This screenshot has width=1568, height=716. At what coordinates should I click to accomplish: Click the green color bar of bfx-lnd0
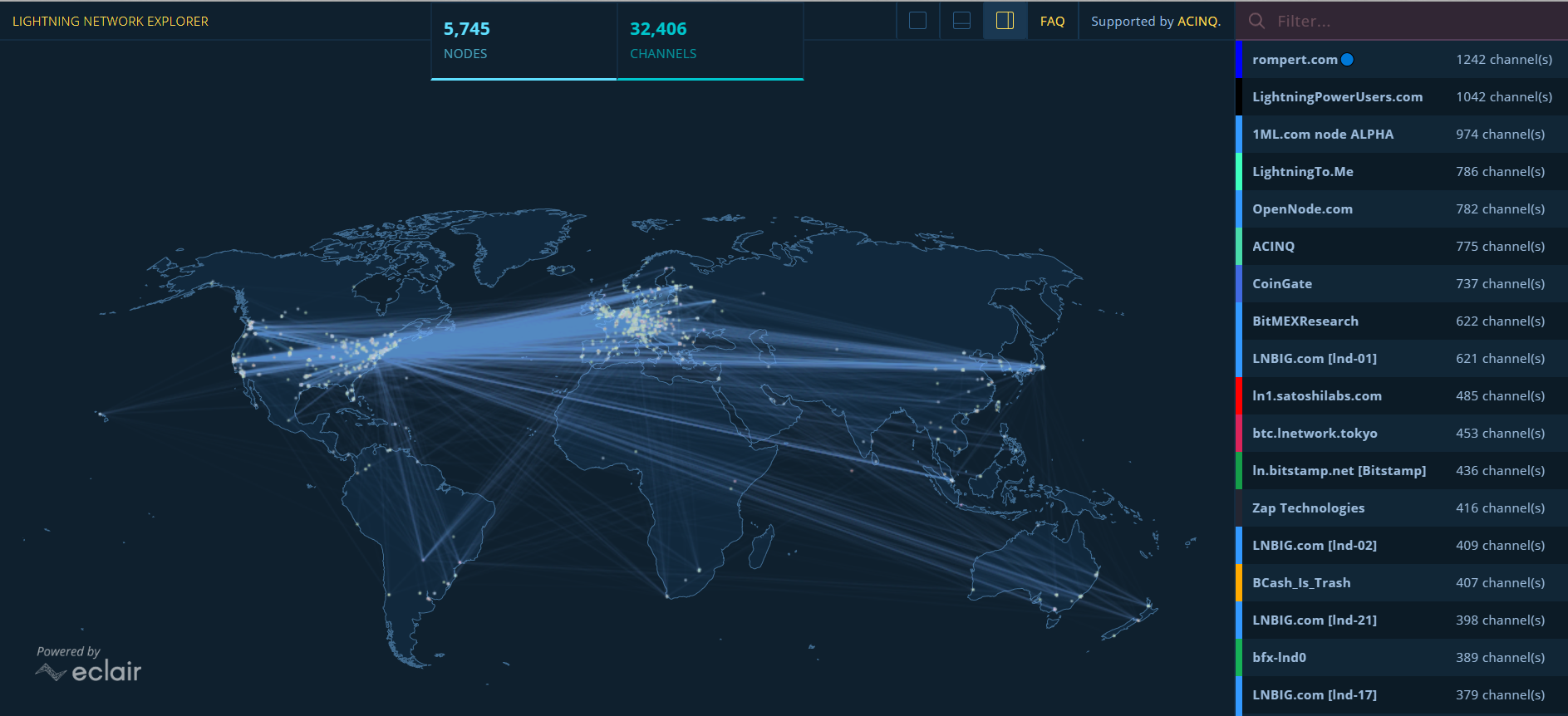[x=1239, y=657]
